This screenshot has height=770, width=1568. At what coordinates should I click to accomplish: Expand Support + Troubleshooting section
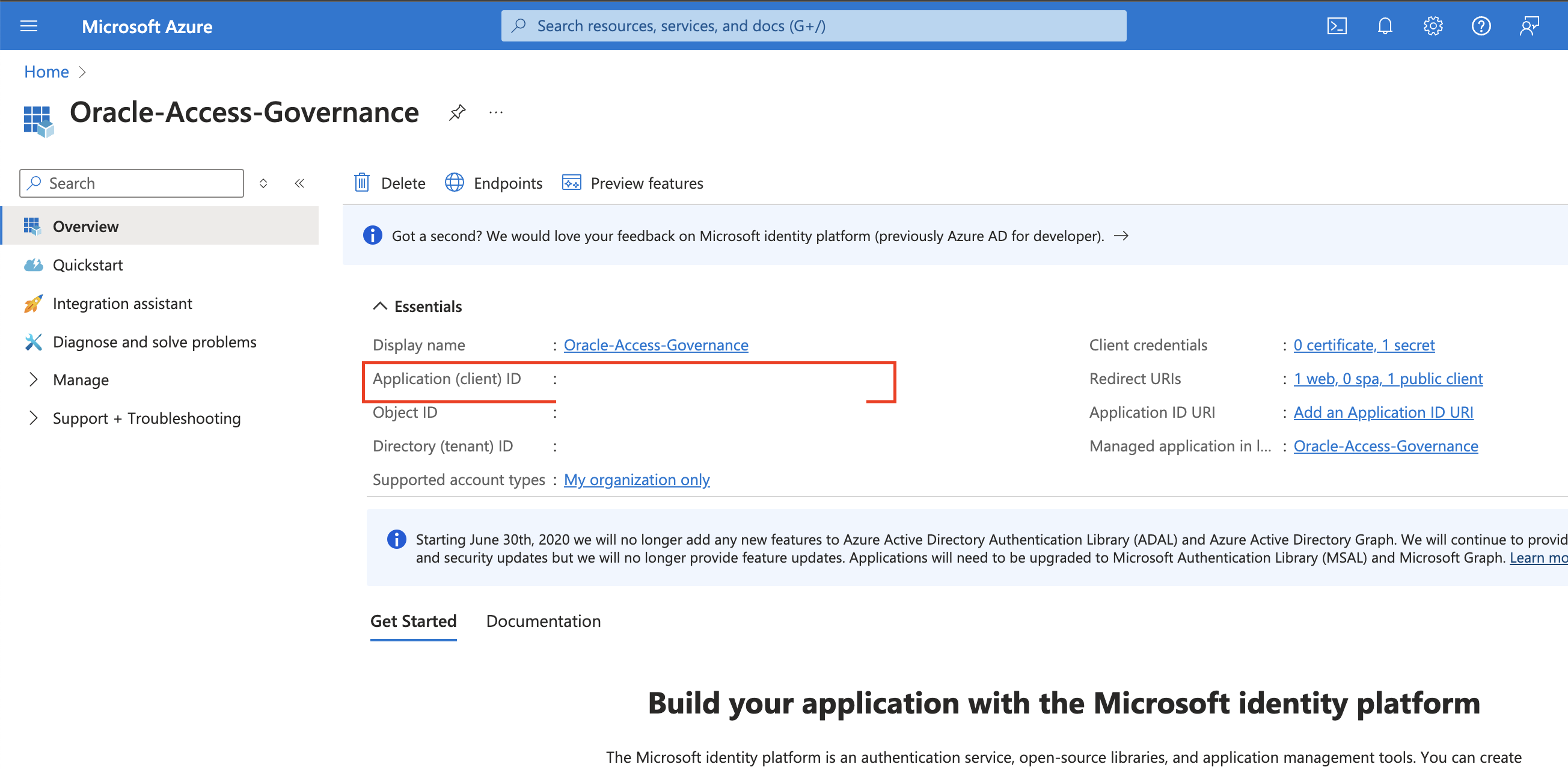pyautogui.click(x=33, y=418)
